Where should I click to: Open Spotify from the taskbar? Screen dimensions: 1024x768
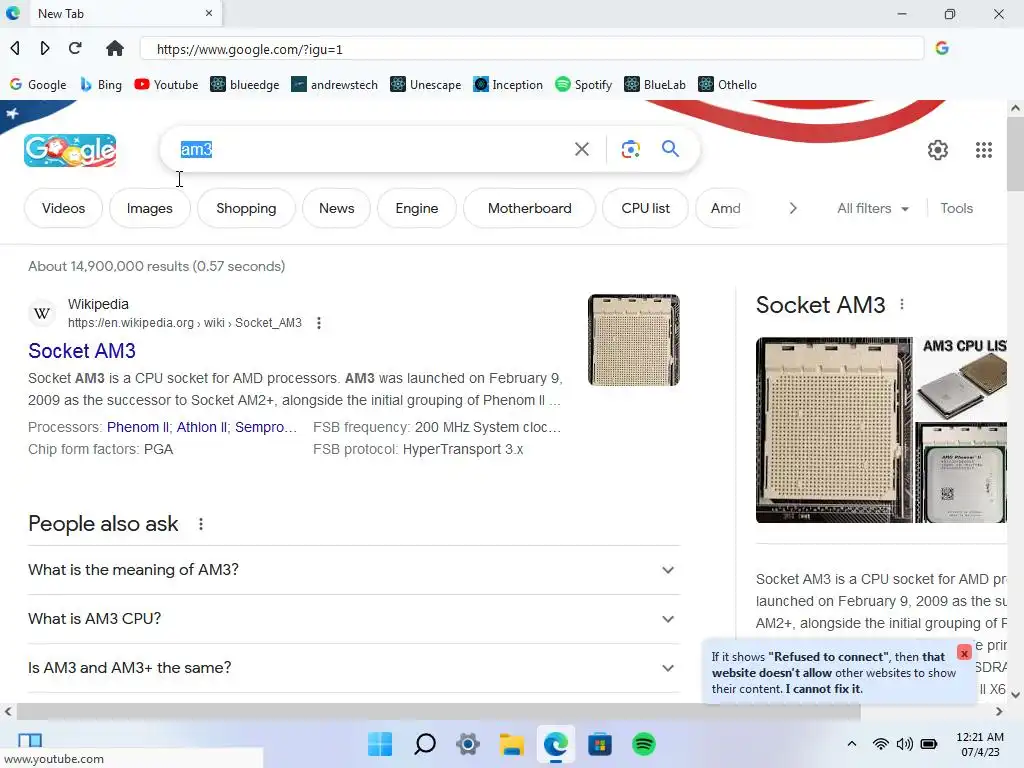coord(644,744)
